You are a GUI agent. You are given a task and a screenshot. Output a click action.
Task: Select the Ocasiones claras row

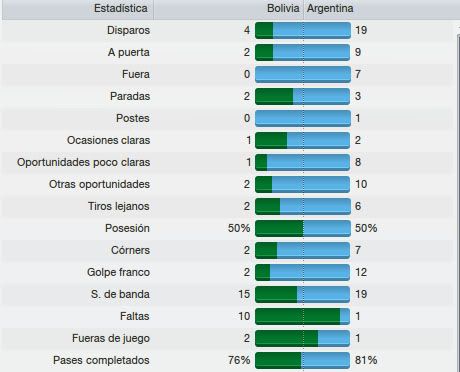(227, 140)
